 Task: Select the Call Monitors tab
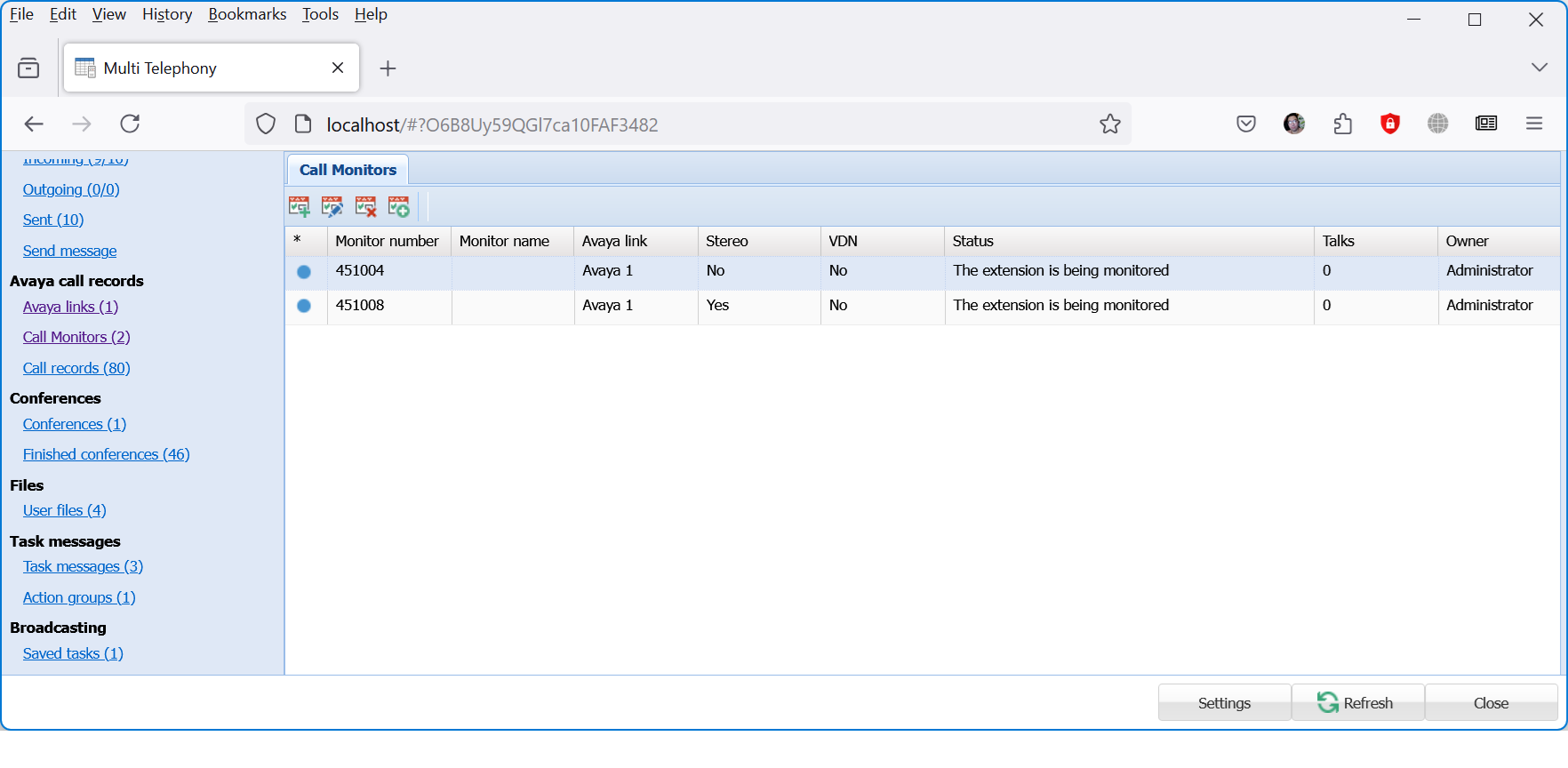click(x=348, y=170)
